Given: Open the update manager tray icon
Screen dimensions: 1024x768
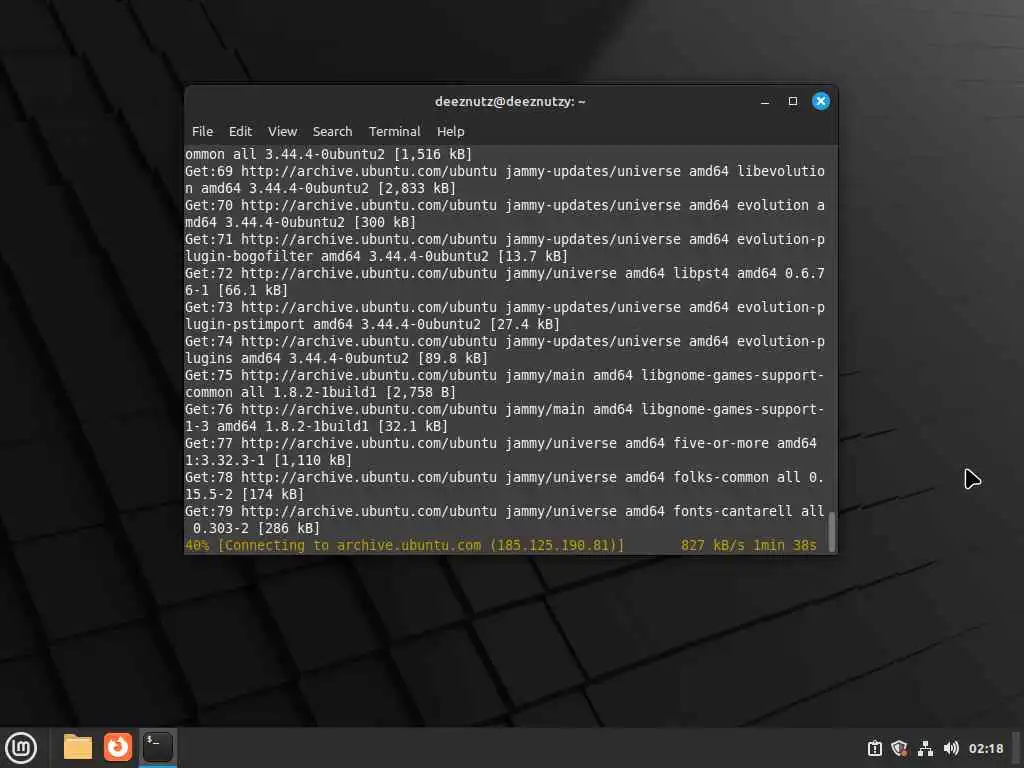Looking at the screenshot, I should [874, 748].
